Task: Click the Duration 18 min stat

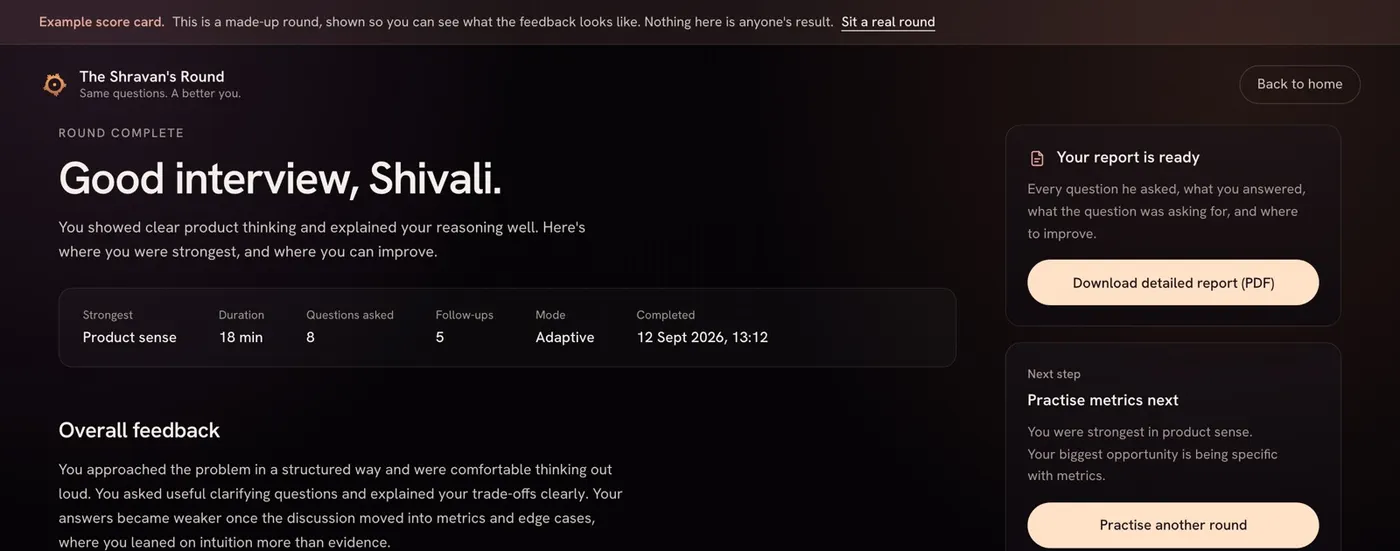Action: point(241,327)
